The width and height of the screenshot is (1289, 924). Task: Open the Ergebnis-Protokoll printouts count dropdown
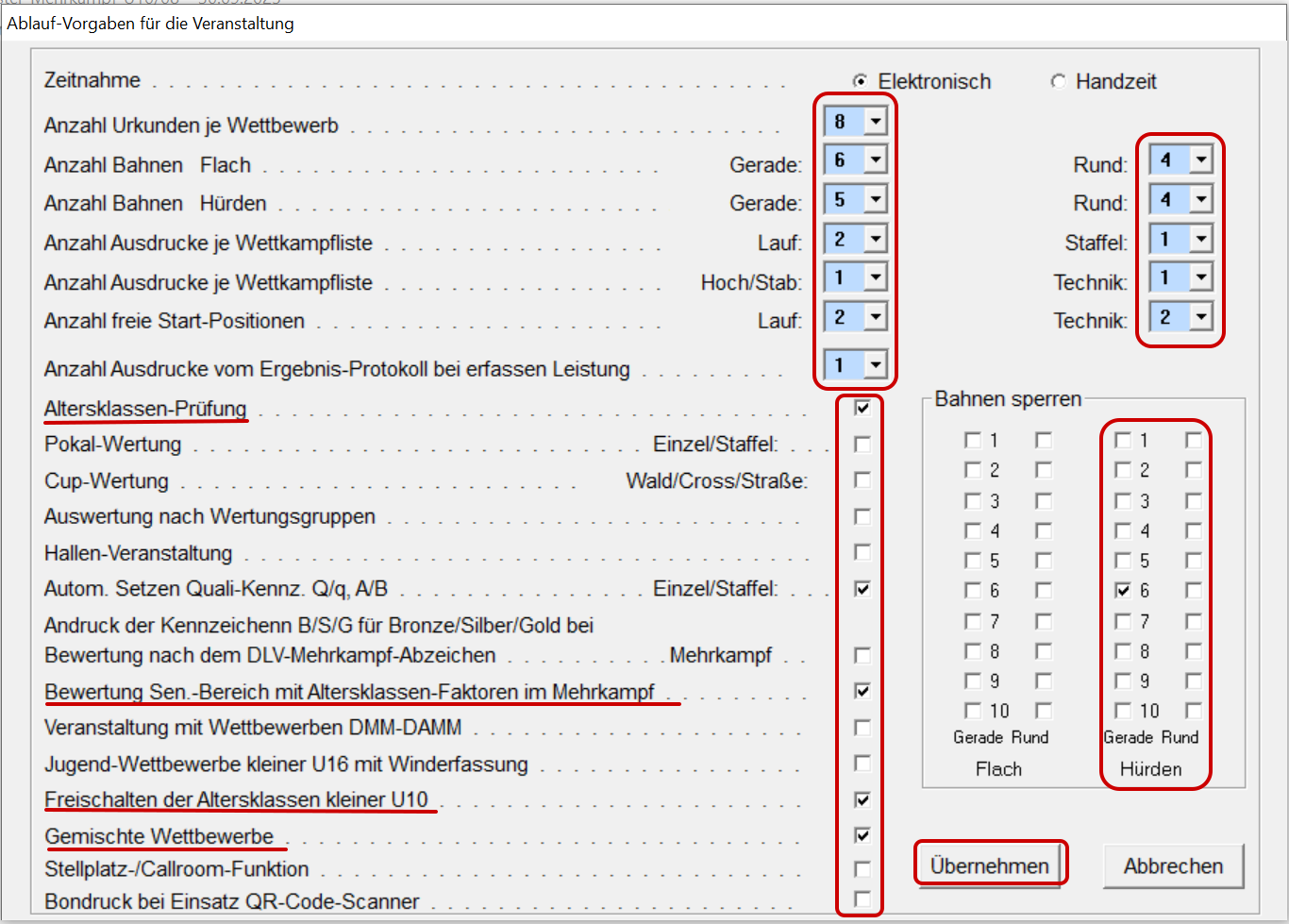click(876, 365)
